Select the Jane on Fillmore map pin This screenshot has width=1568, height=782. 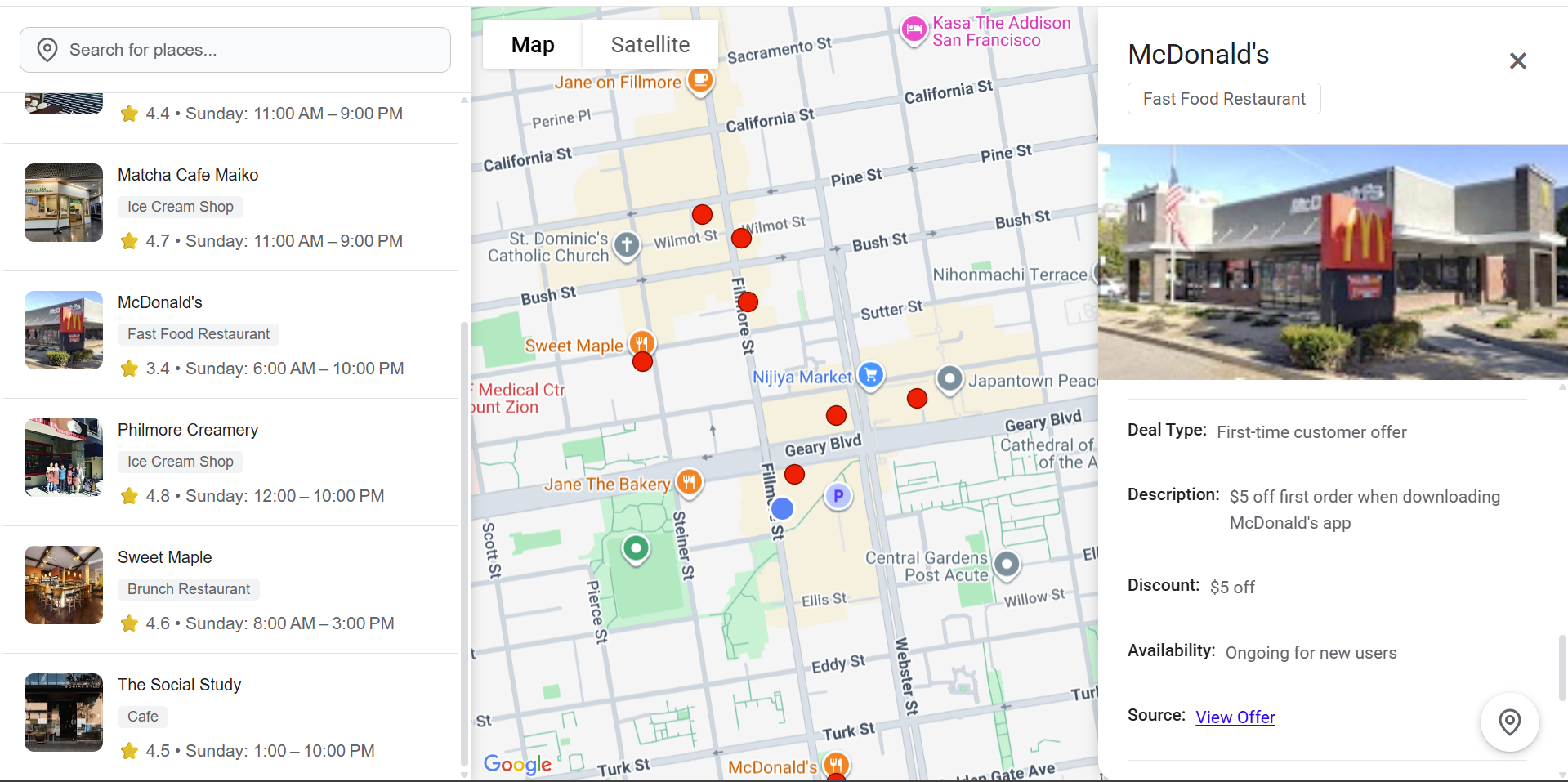(700, 81)
